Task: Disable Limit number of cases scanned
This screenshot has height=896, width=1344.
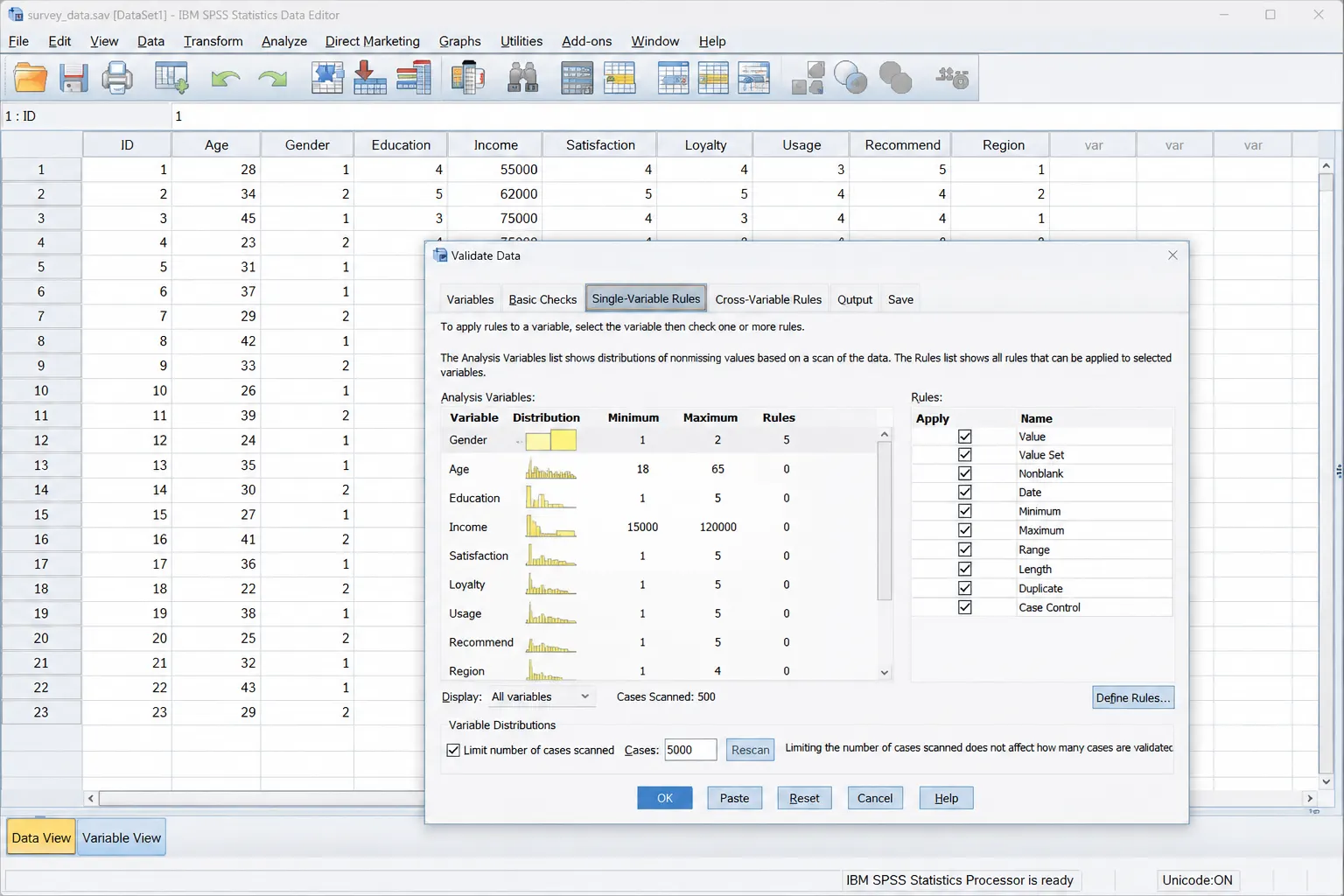Action: pyautogui.click(x=453, y=750)
